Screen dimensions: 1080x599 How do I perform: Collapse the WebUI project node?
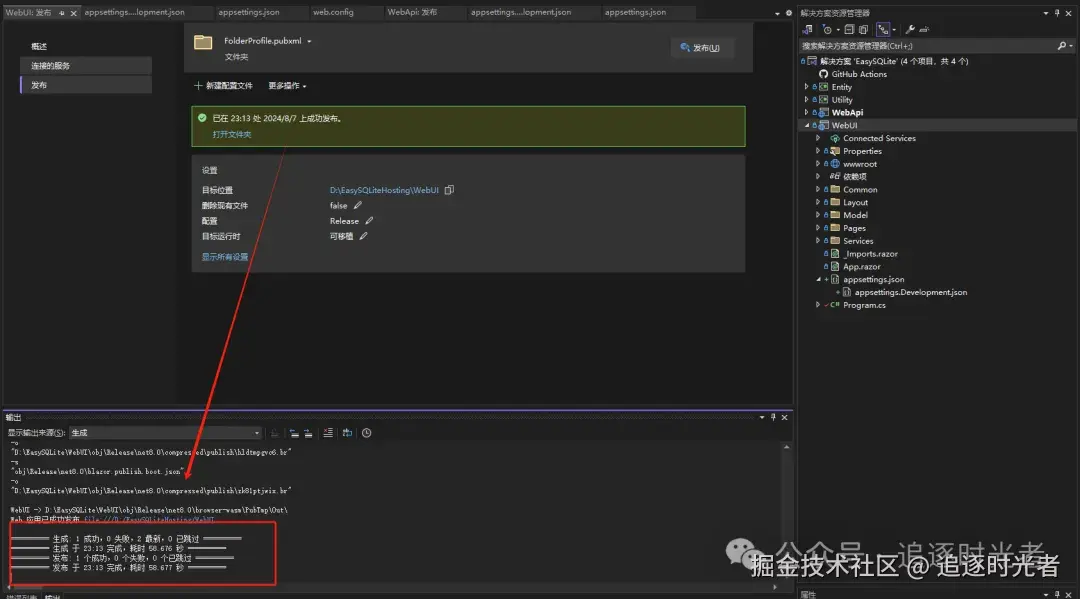[x=807, y=125]
